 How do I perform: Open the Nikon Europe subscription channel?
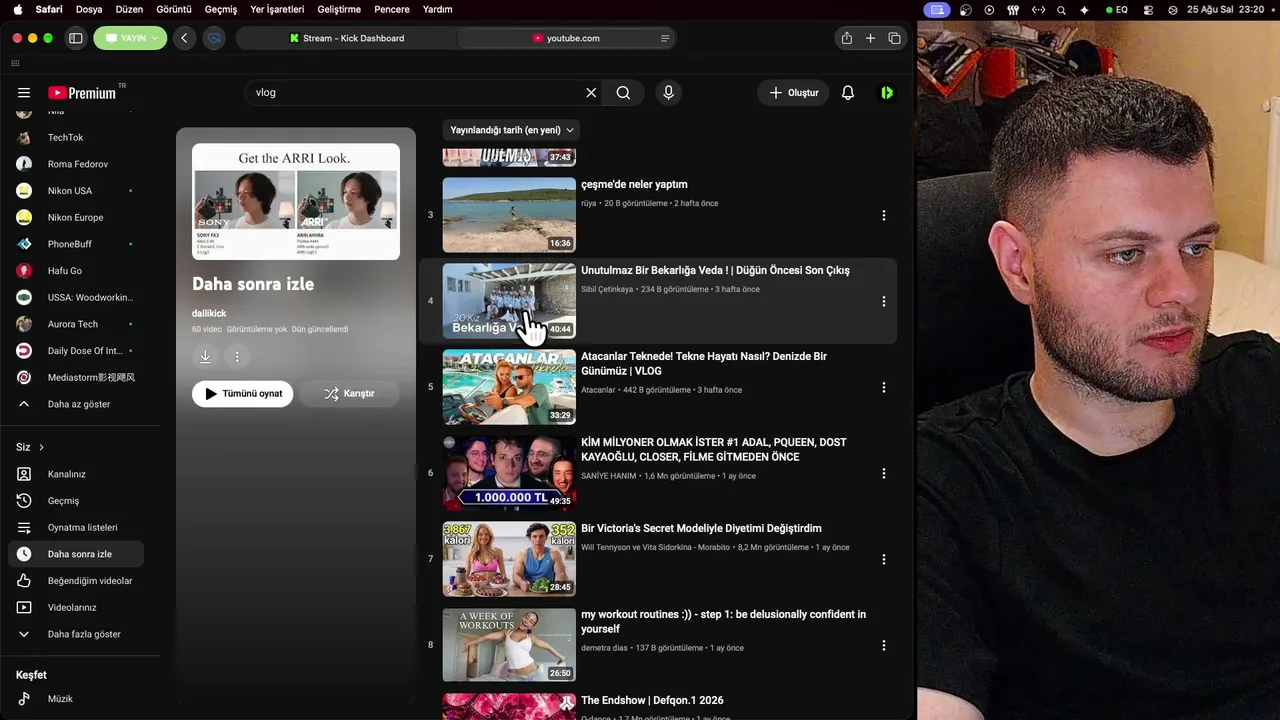76,217
